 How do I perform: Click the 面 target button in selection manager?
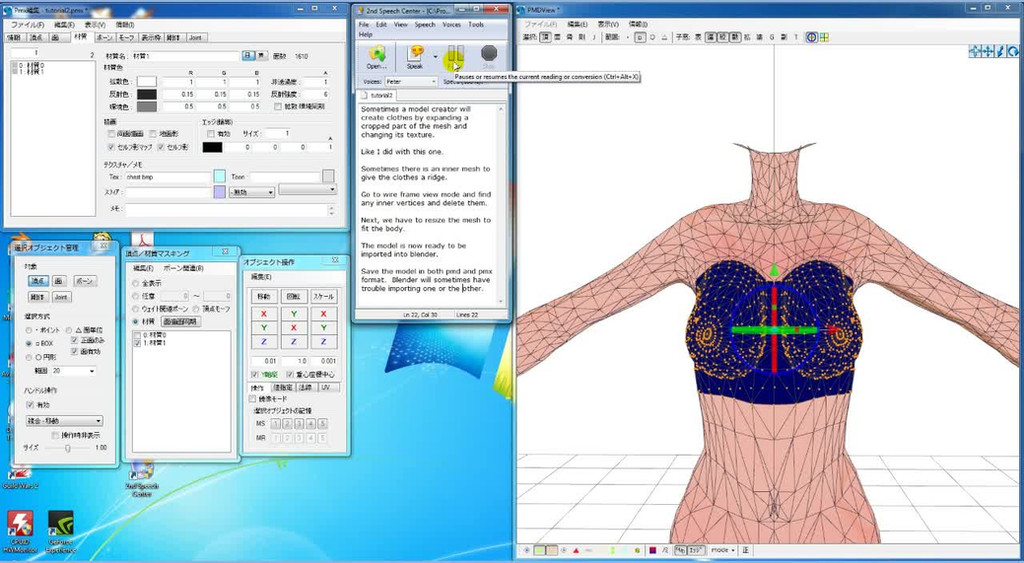[x=58, y=281]
